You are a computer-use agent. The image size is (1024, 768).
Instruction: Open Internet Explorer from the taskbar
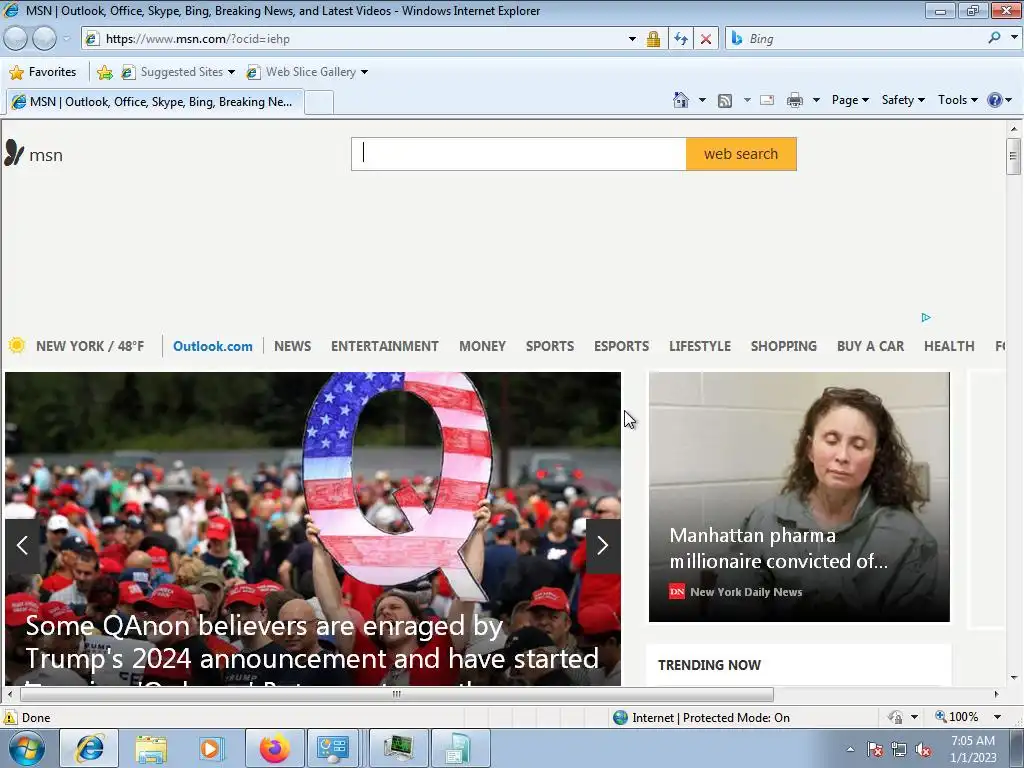pyautogui.click(x=89, y=748)
